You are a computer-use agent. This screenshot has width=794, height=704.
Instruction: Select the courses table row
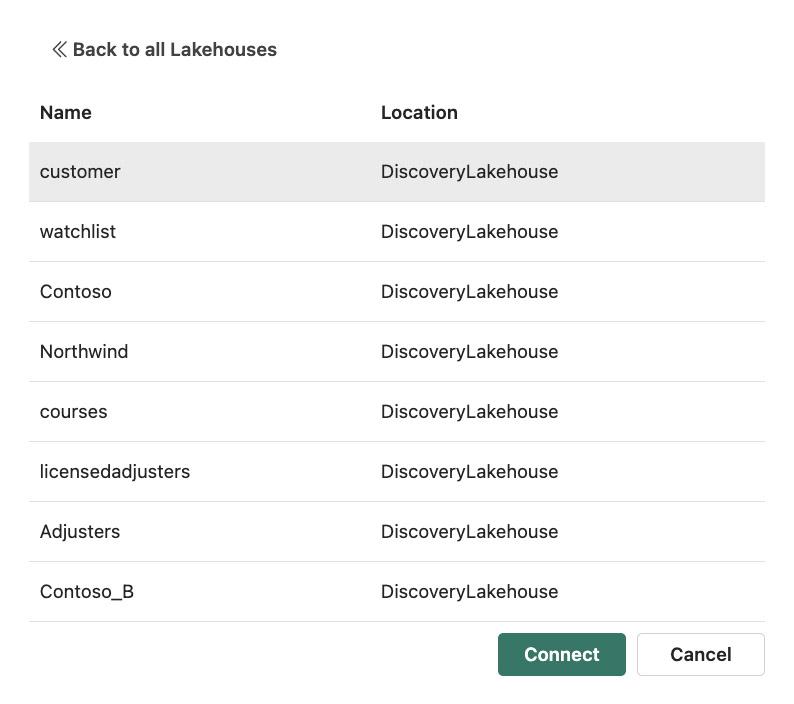(397, 412)
